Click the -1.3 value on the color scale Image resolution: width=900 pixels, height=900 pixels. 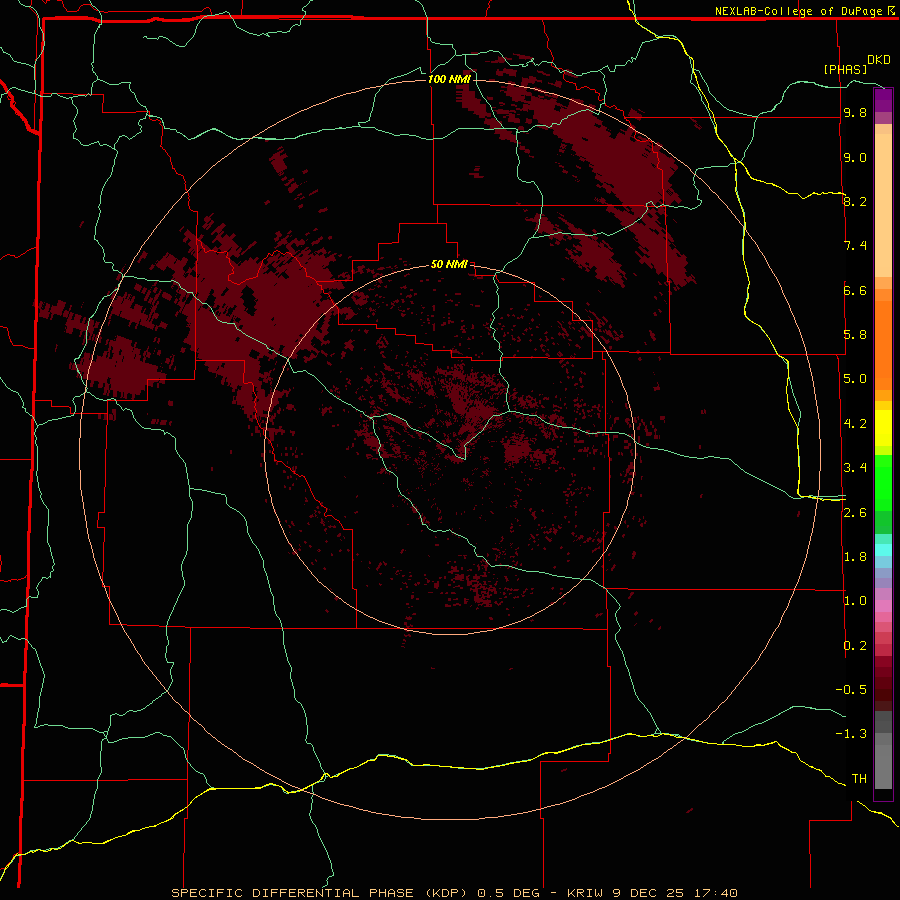(x=851, y=734)
